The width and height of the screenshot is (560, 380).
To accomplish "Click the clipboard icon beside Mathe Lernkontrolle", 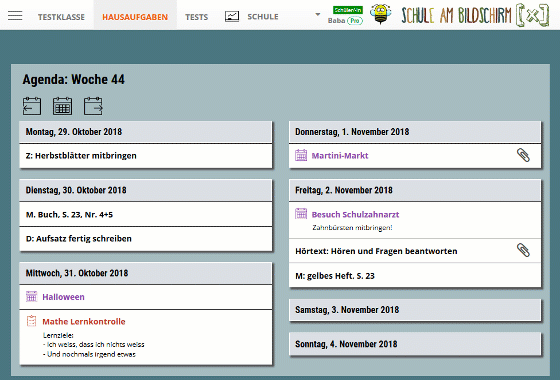I will [31, 321].
